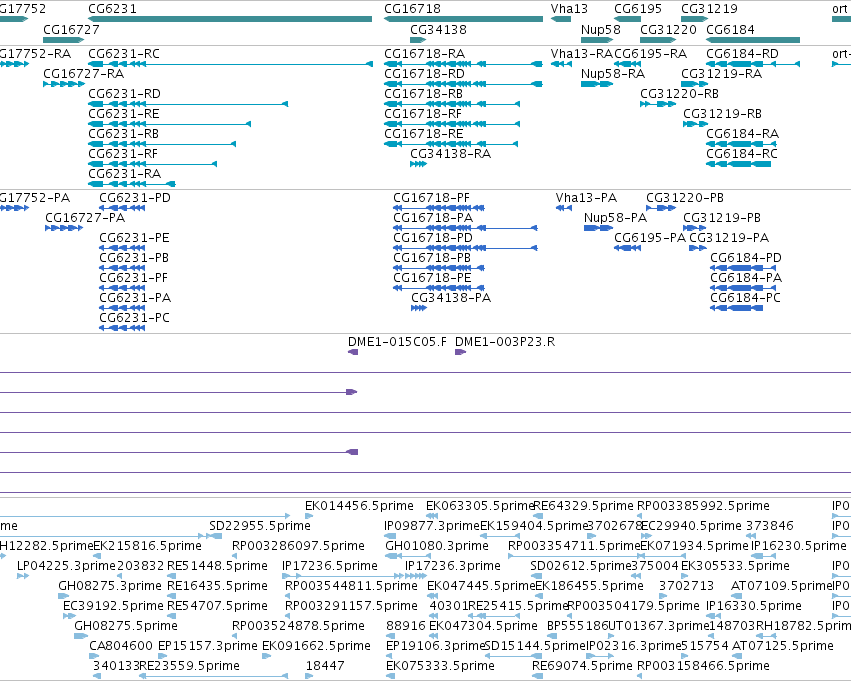Click the CG16718 gene bar

coord(463,19)
